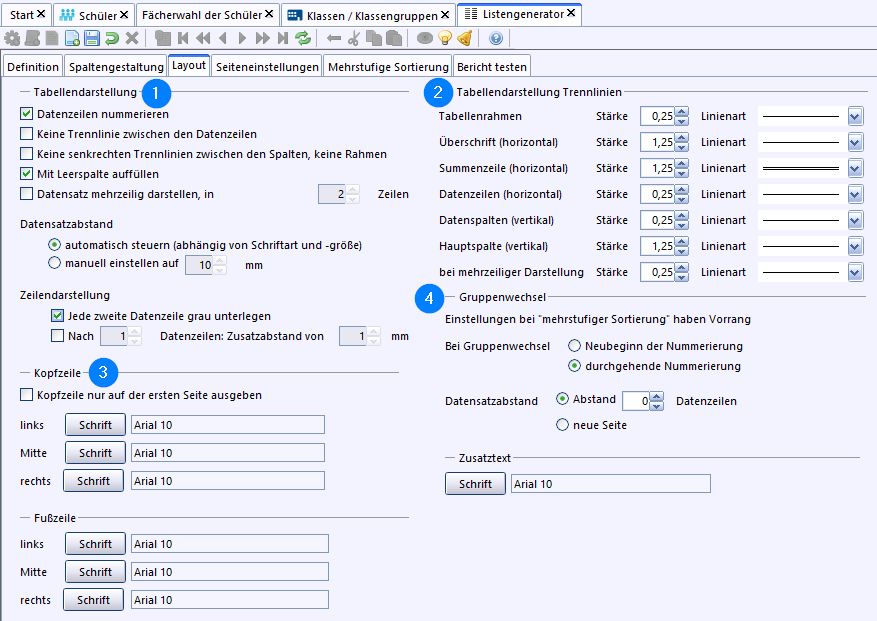
Task: Click Schrift button for Kopfzeile Mitte
Action: (x=95, y=453)
